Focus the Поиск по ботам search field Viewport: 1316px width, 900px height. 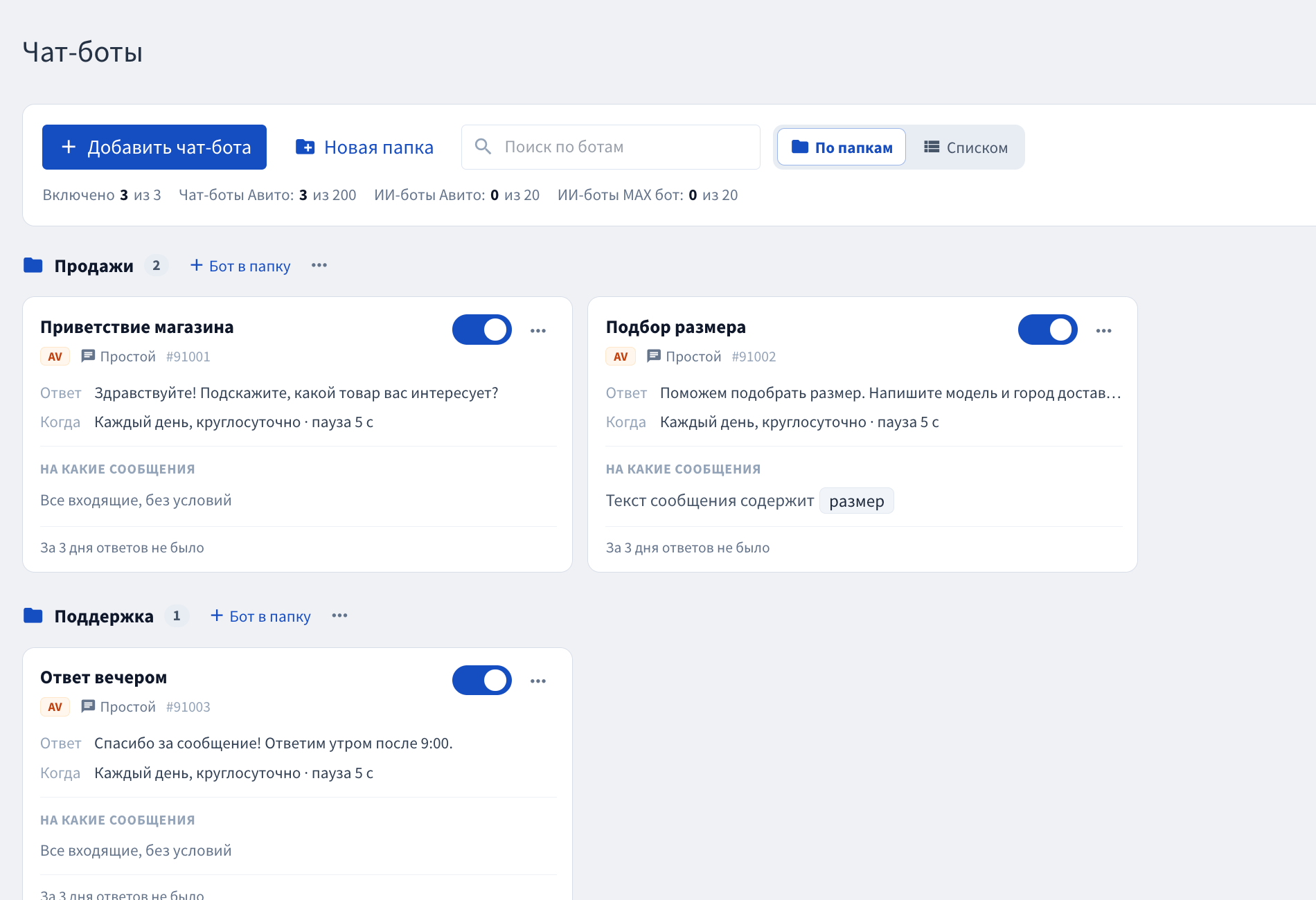pyautogui.click(x=611, y=147)
